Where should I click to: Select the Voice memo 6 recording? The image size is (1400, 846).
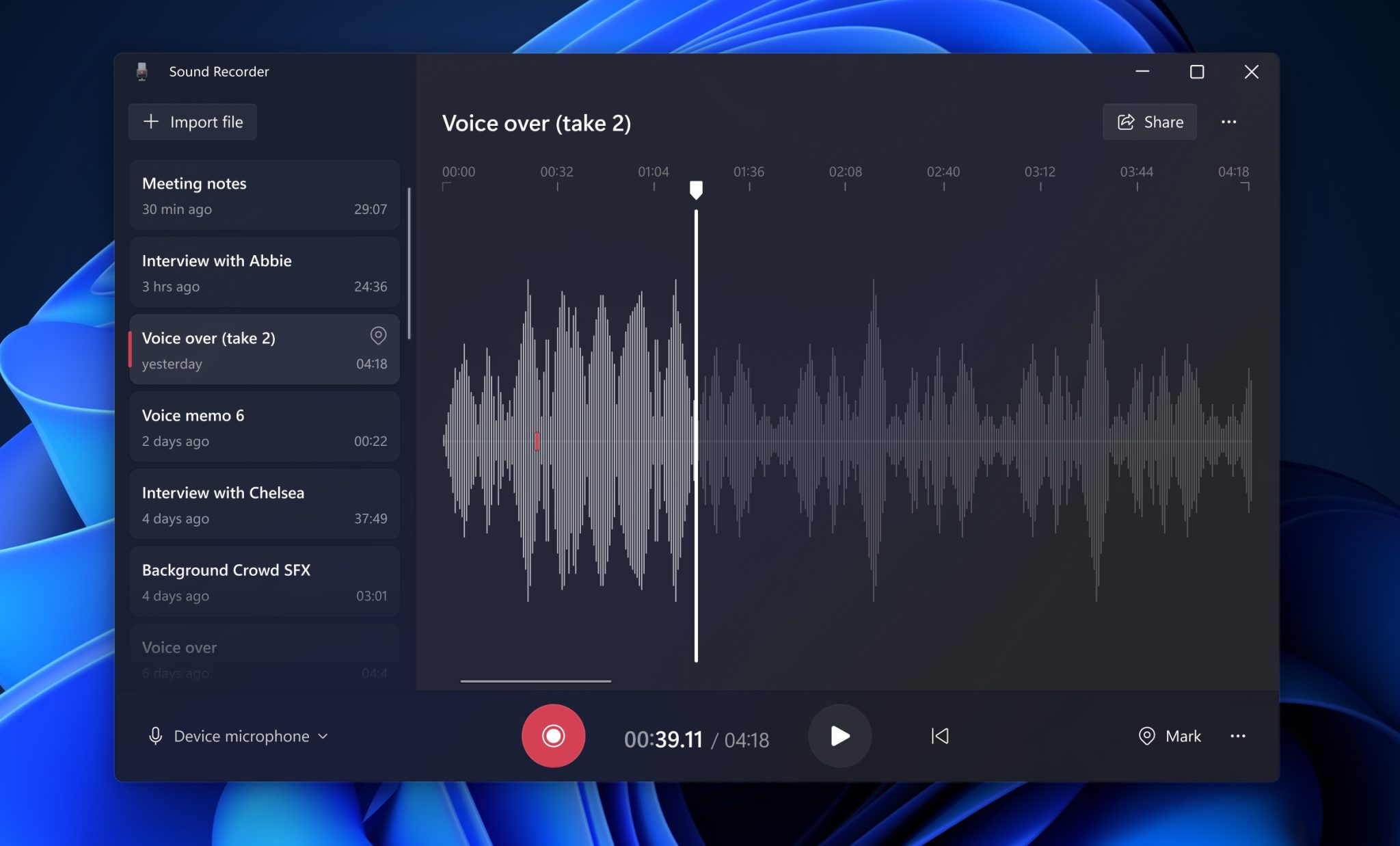coord(264,427)
